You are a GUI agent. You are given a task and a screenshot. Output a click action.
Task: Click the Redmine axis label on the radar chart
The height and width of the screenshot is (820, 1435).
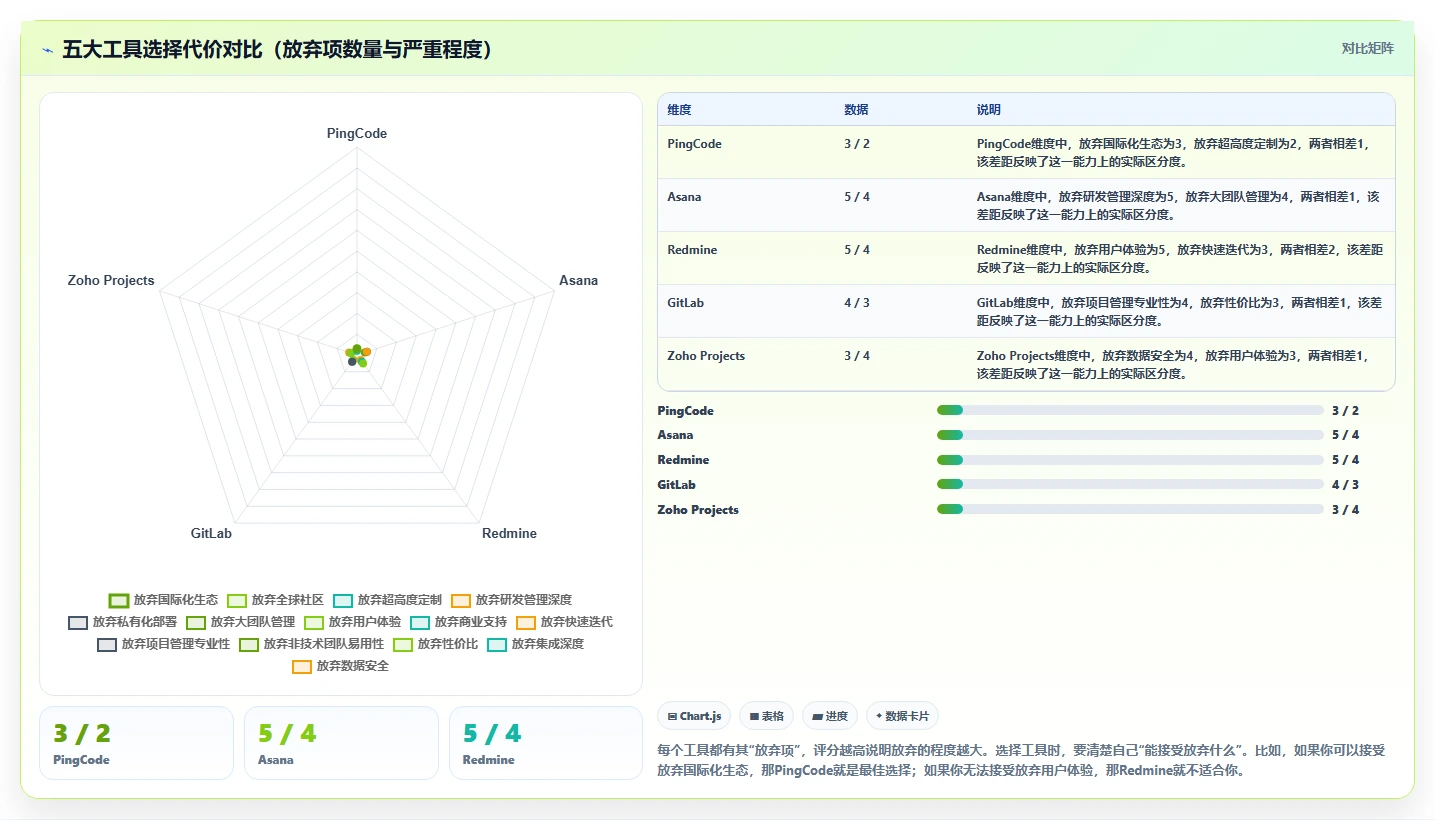(x=509, y=533)
